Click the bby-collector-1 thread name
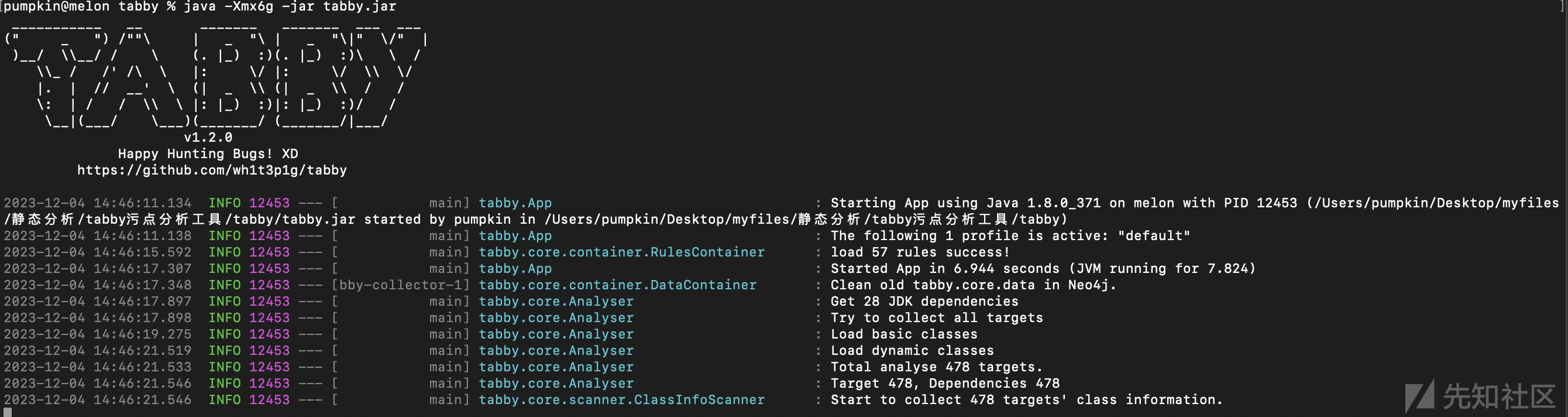Screen dimensions: 1568x417 coord(404,285)
